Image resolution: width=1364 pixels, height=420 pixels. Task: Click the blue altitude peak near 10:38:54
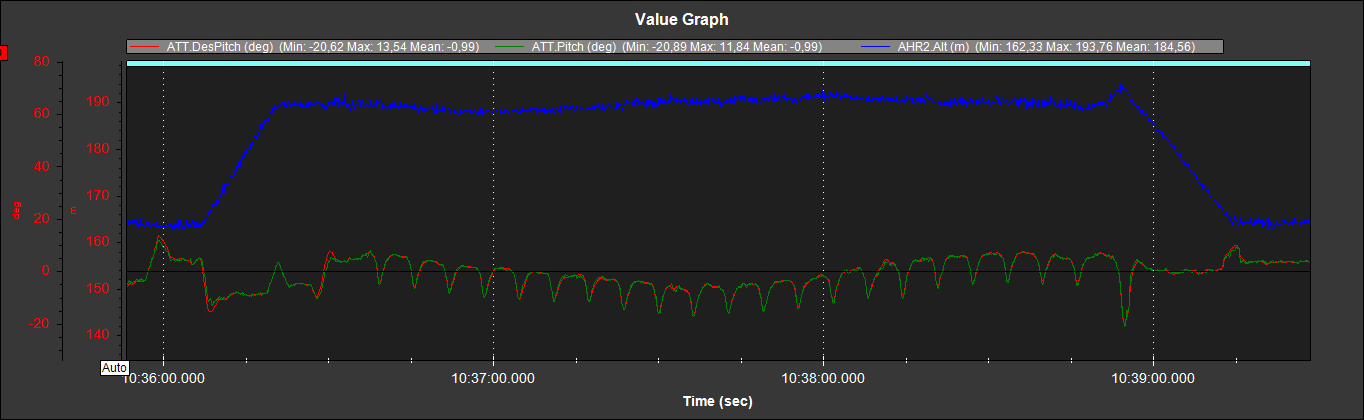1121,86
